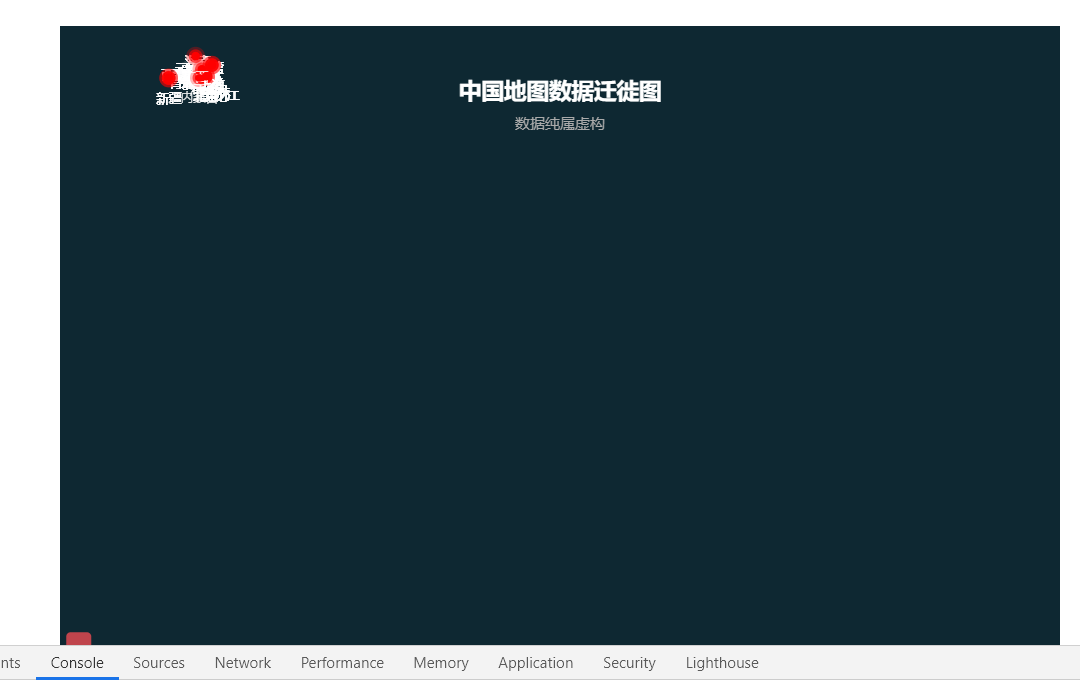Image resolution: width=1080 pixels, height=680 pixels.
Task: Switch to the Security tab
Action: click(630, 663)
